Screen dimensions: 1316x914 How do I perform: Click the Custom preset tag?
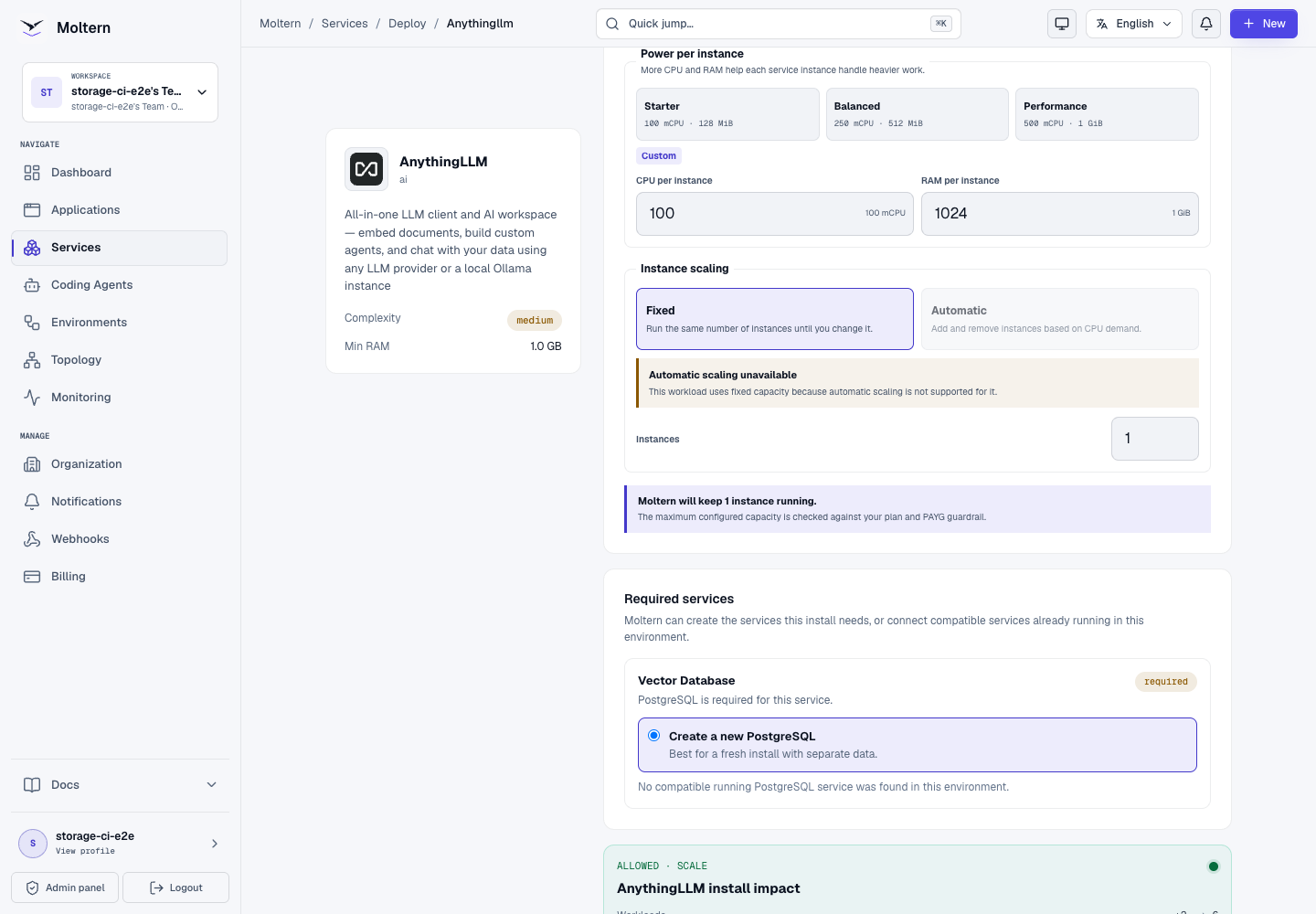[659, 156]
